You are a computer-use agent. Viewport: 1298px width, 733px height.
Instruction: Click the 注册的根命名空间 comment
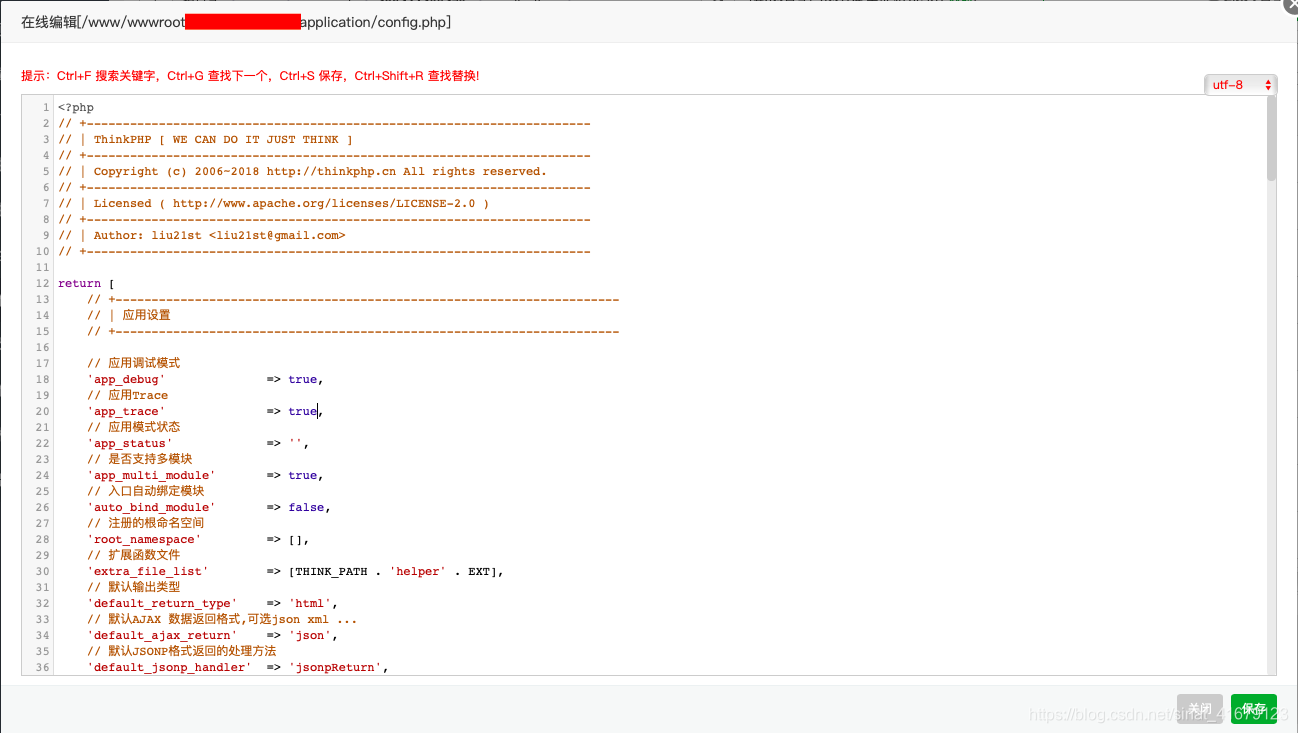click(146, 523)
